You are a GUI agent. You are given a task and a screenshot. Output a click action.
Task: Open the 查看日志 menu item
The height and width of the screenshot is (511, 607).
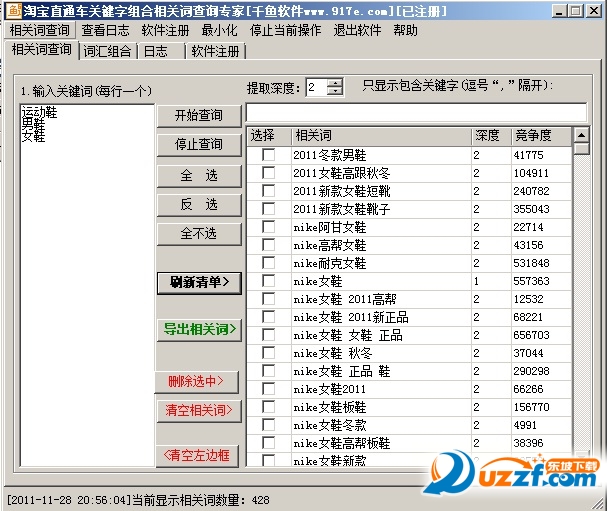[x=105, y=30]
